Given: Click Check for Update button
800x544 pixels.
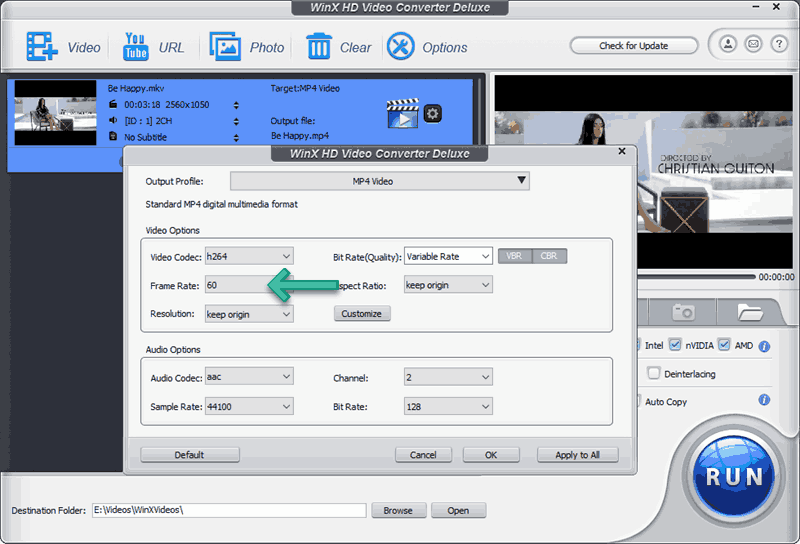Looking at the screenshot, I should click(x=634, y=45).
